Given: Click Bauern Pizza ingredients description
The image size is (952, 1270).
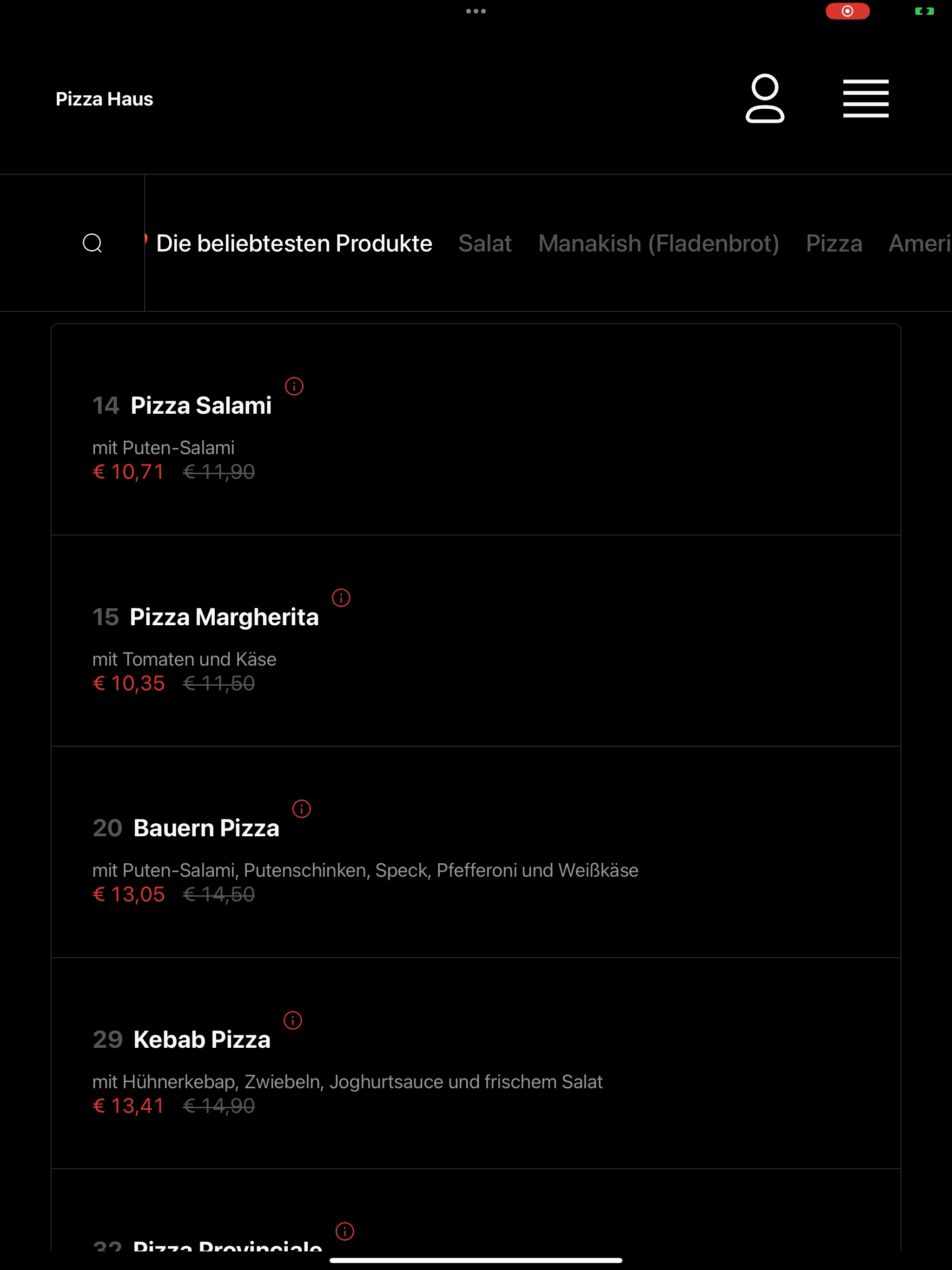Looking at the screenshot, I should click(365, 870).
